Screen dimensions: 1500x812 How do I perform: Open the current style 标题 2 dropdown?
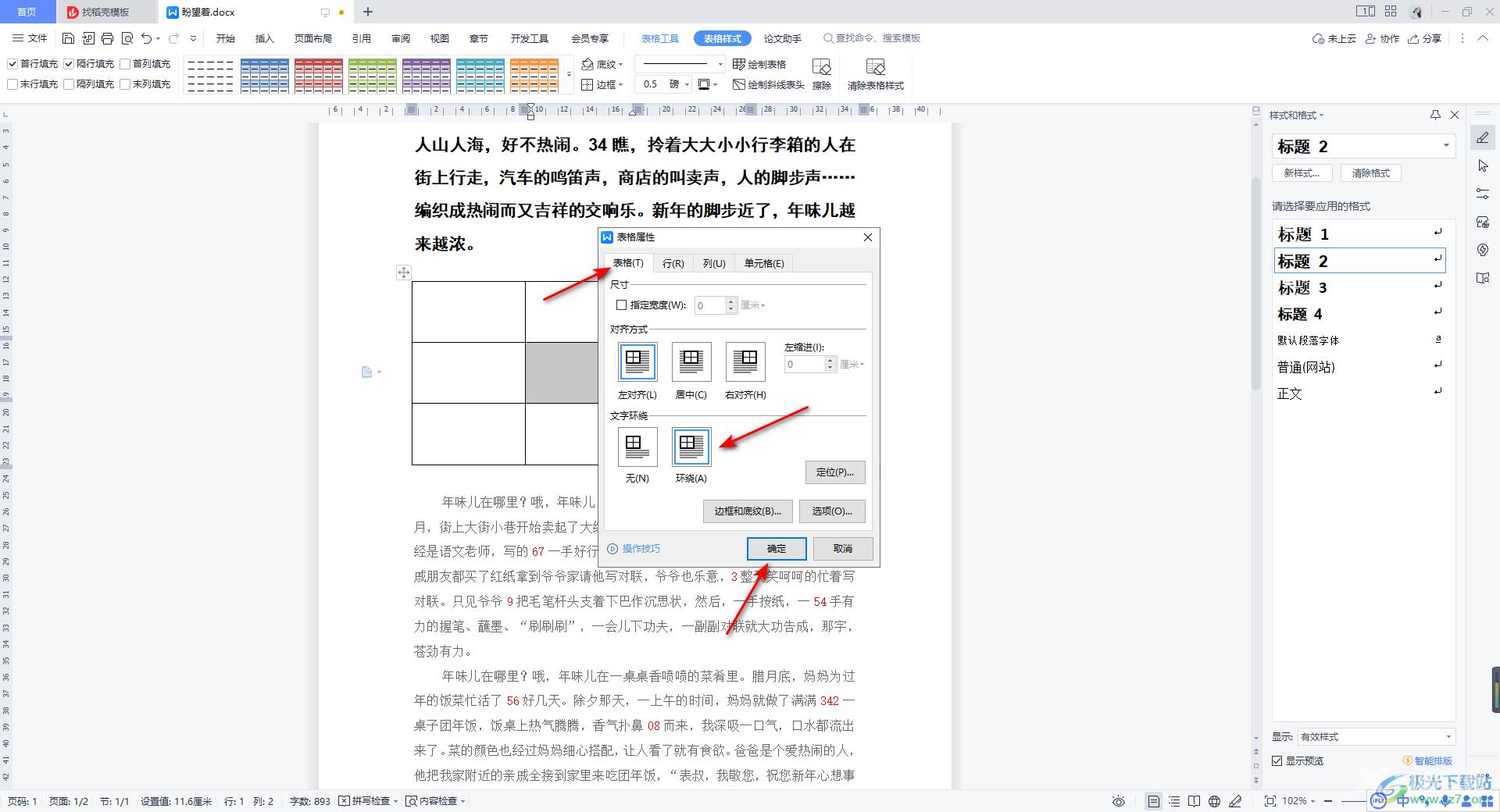(1446, 145)
